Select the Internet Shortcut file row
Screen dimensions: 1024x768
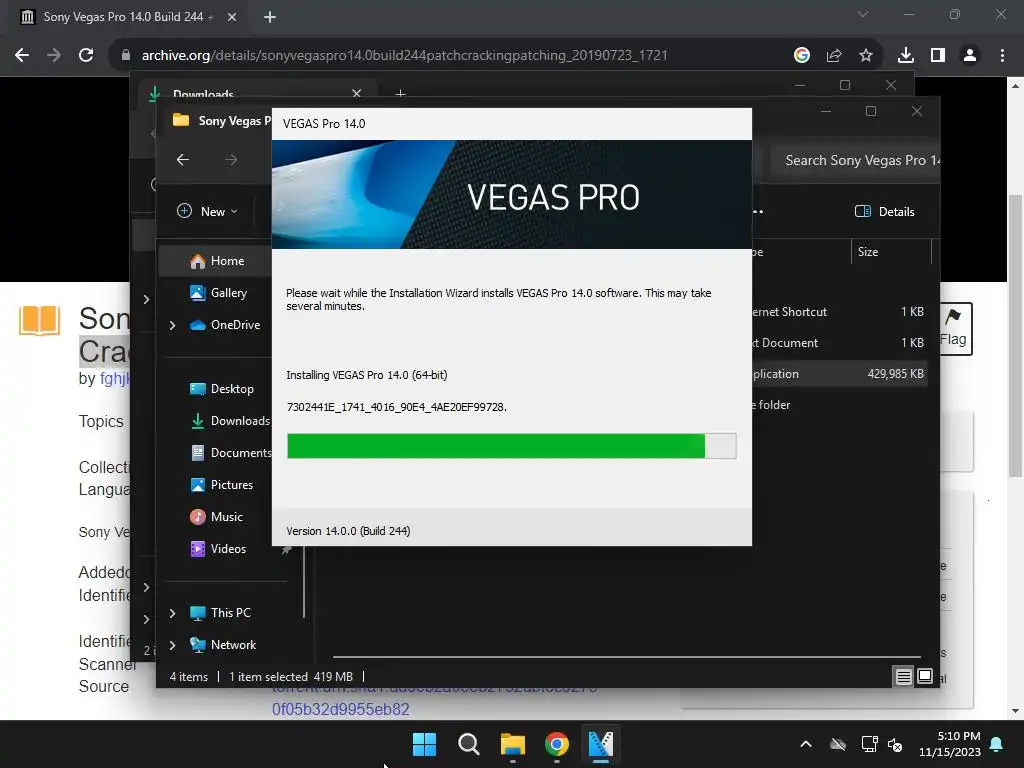[840, 312]
